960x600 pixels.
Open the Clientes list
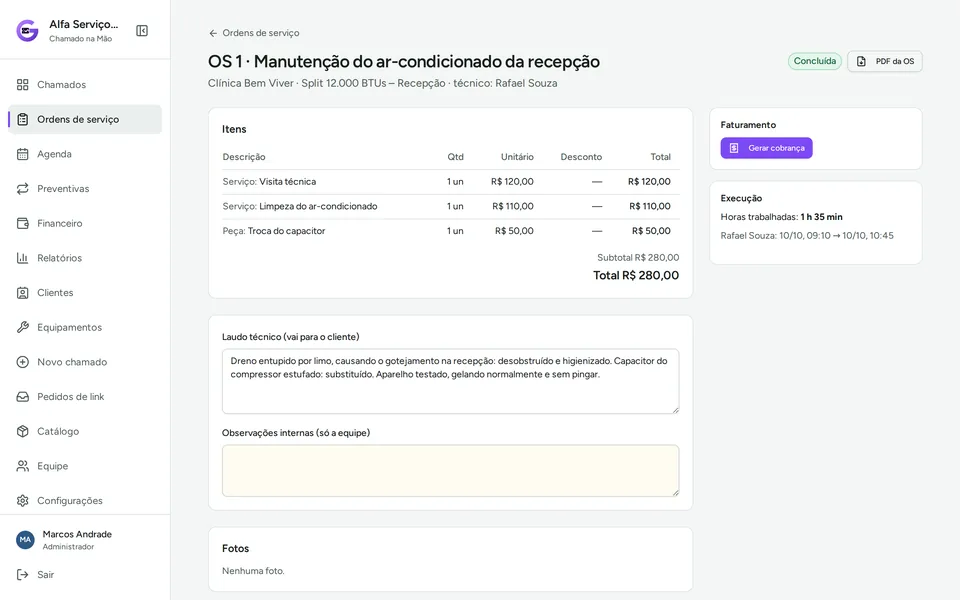[x=84, y=293]
